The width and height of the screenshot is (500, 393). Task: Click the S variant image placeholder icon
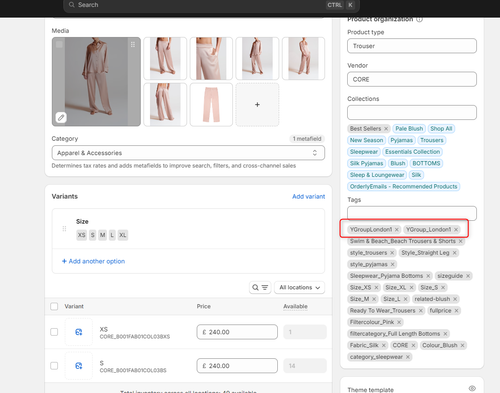pos(79,366)
